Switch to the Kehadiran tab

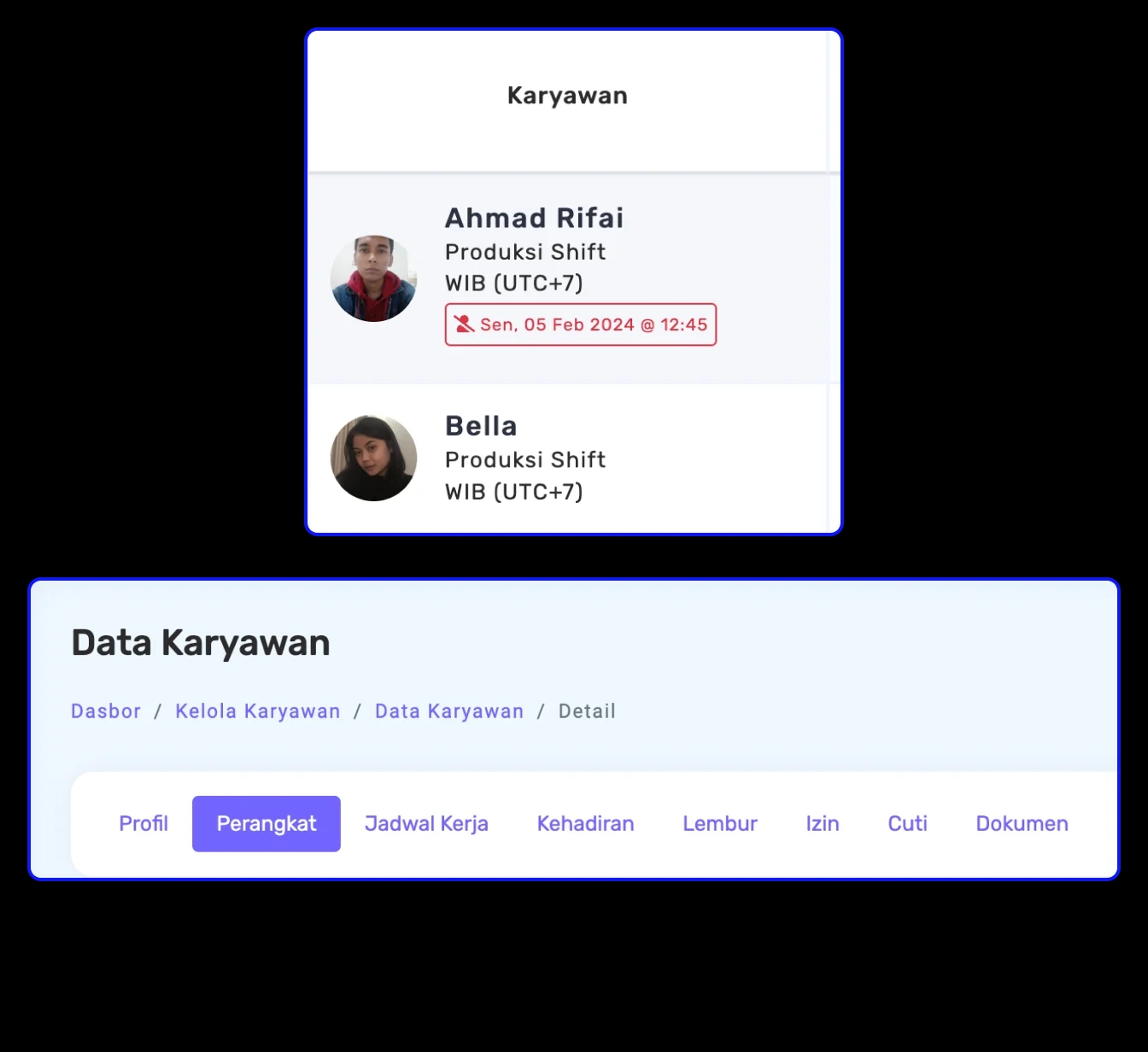click(585, 824)
